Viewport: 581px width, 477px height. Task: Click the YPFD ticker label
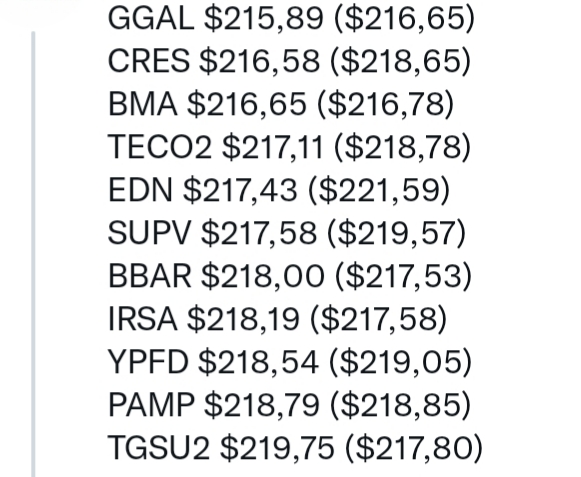pos(148,362)
